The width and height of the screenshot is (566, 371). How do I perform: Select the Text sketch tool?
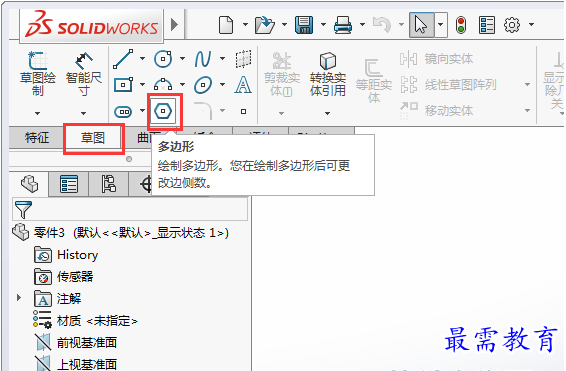243,85
